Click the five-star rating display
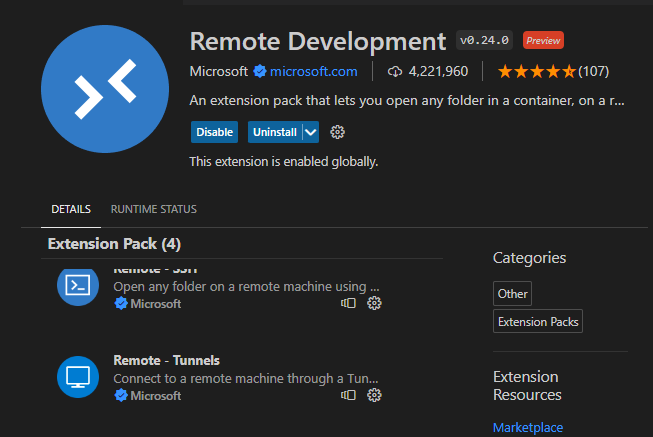This screenshot has height=437, width=653. [x=536, y=71]
